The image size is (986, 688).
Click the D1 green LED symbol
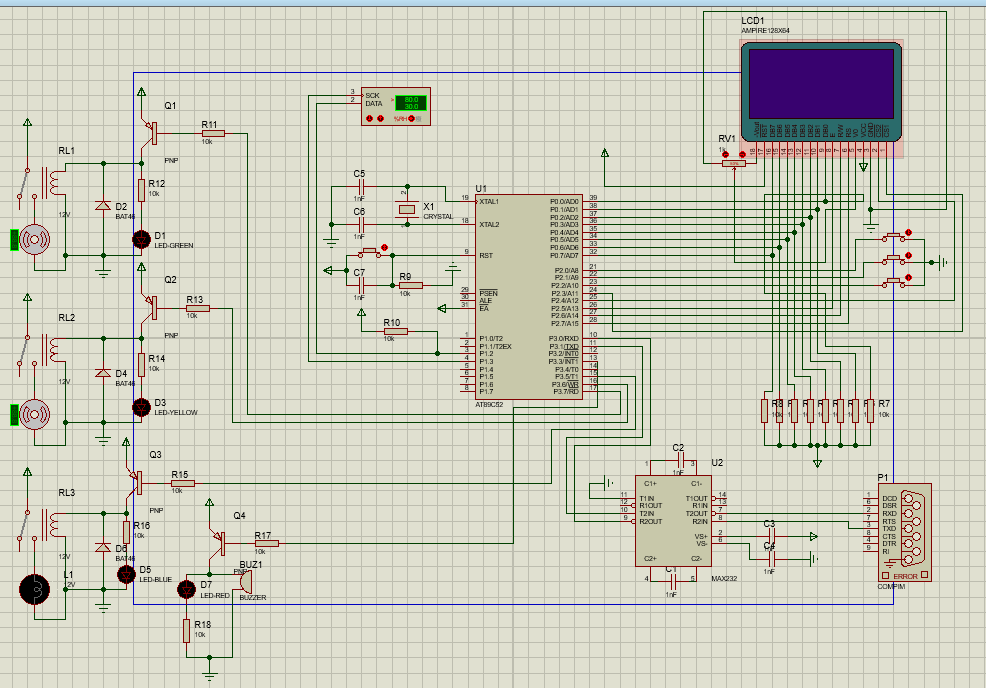pos(141,239)
